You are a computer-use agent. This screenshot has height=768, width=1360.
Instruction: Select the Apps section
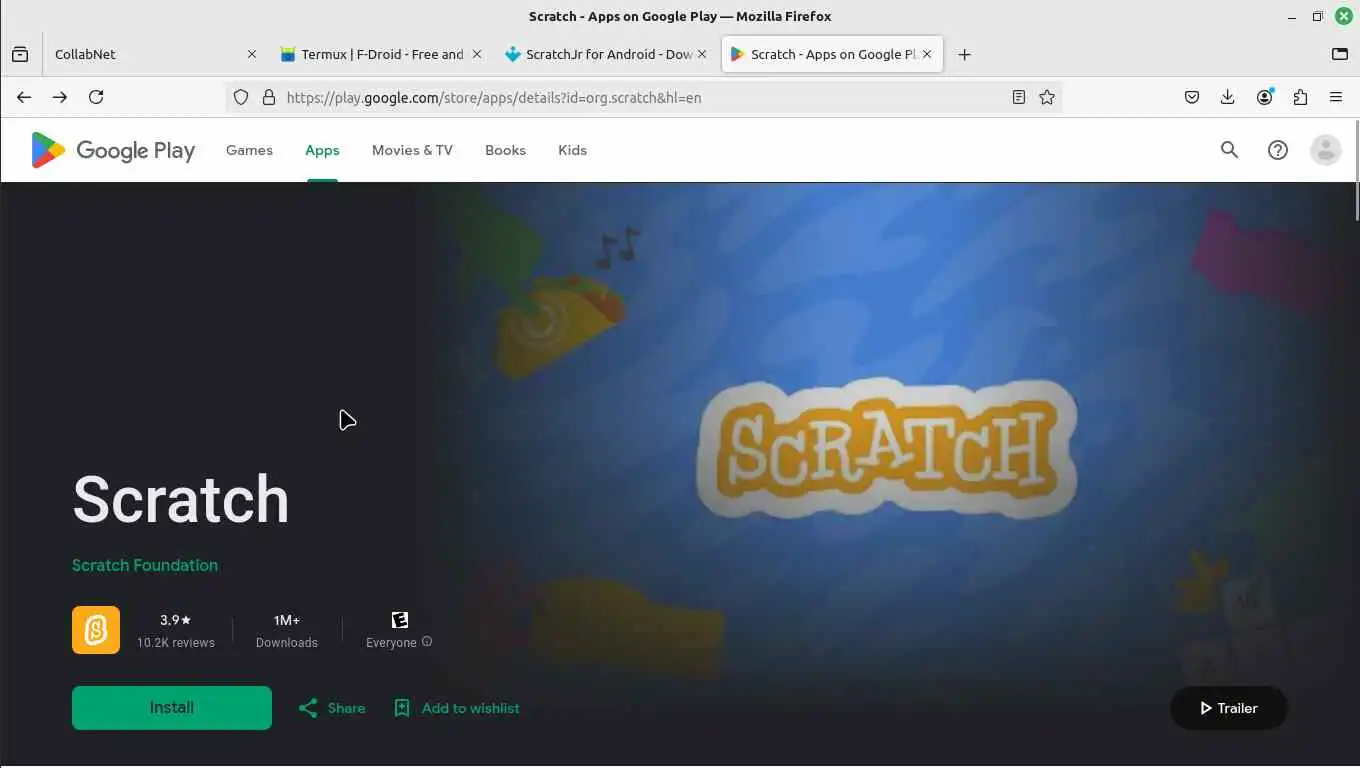[x=322, y=150]
